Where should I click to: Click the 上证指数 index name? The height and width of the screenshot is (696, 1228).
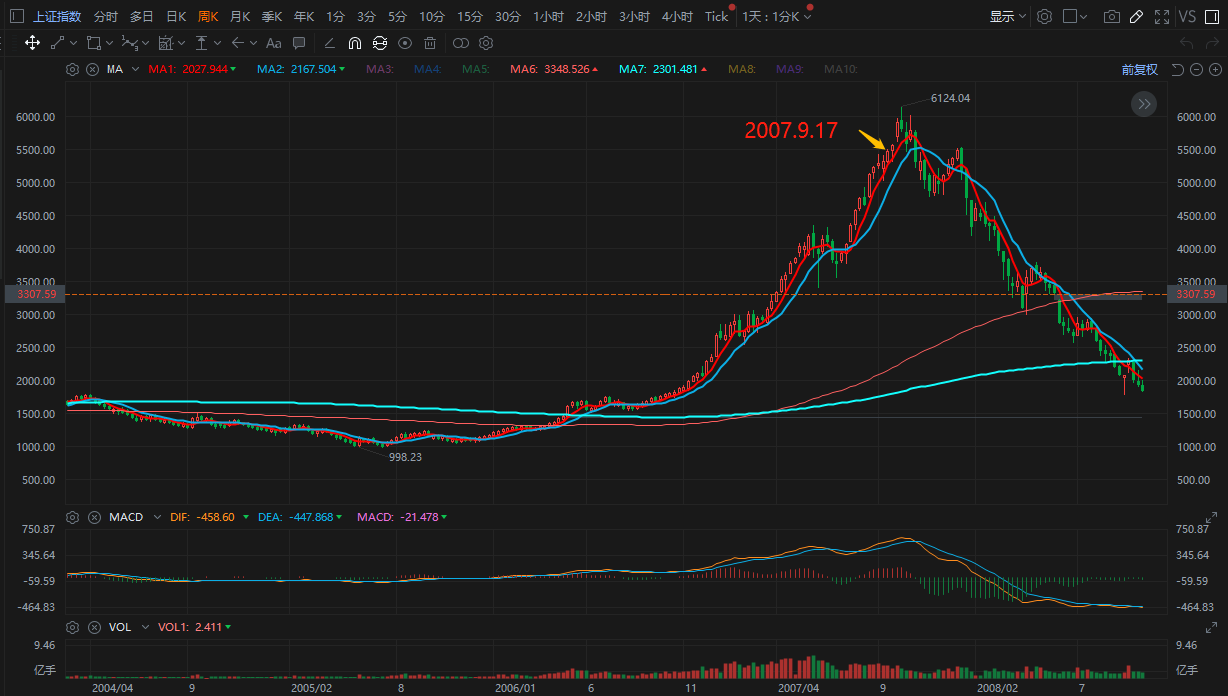tap(57, 17)
